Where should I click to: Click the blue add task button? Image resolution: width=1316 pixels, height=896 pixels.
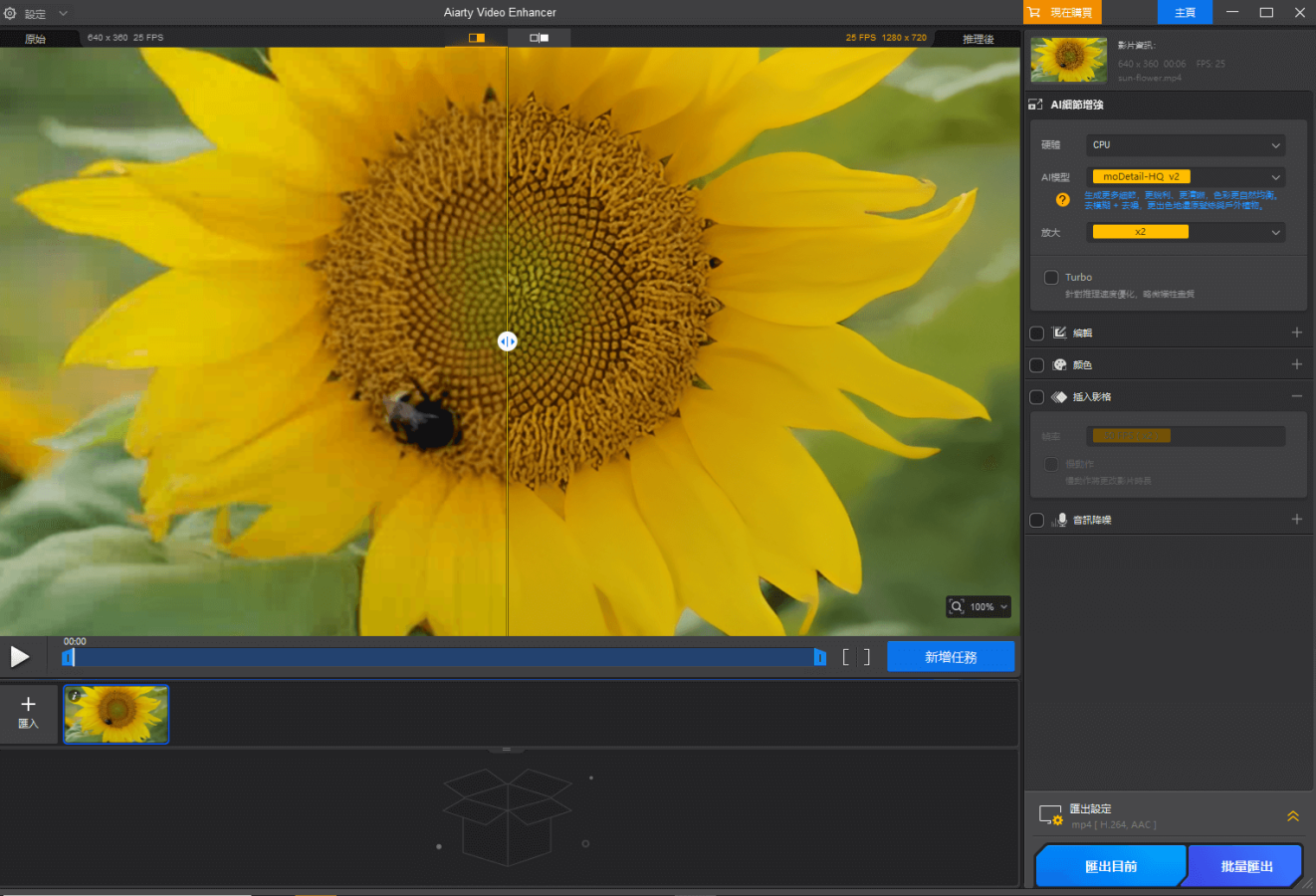(x=950, y=657)
